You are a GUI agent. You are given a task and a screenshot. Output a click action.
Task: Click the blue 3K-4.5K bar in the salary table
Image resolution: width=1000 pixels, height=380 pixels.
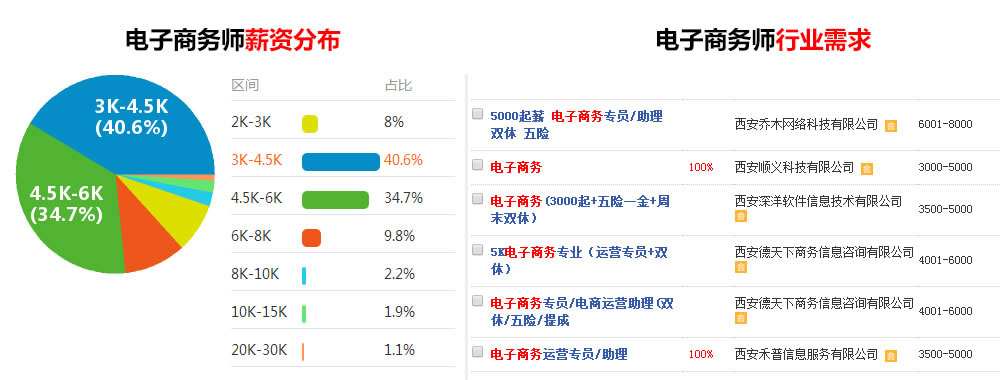pos(341,161)
